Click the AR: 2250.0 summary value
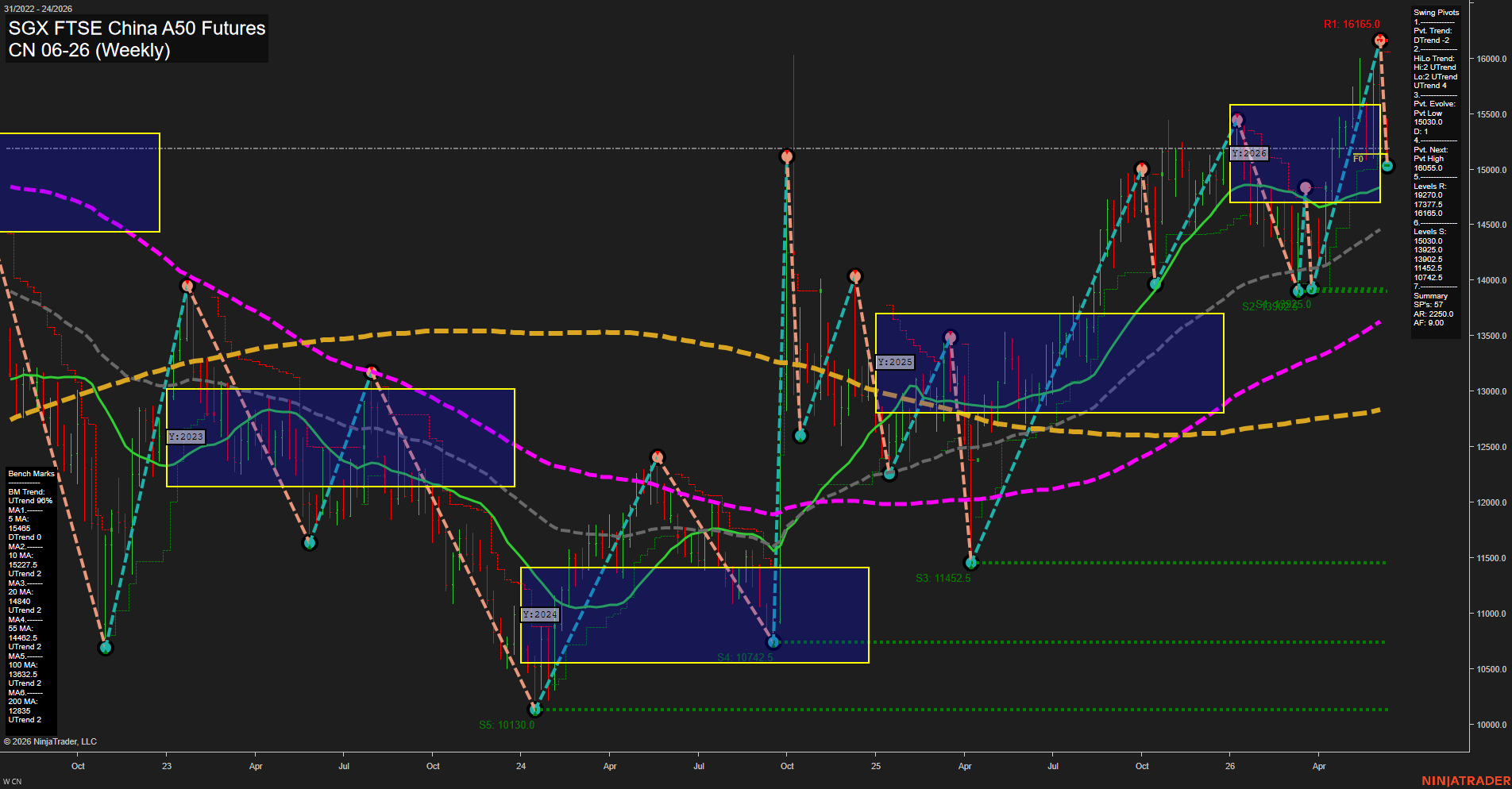The height and width of the screenshot is (789, 1512). click(x=1433, y=314)
